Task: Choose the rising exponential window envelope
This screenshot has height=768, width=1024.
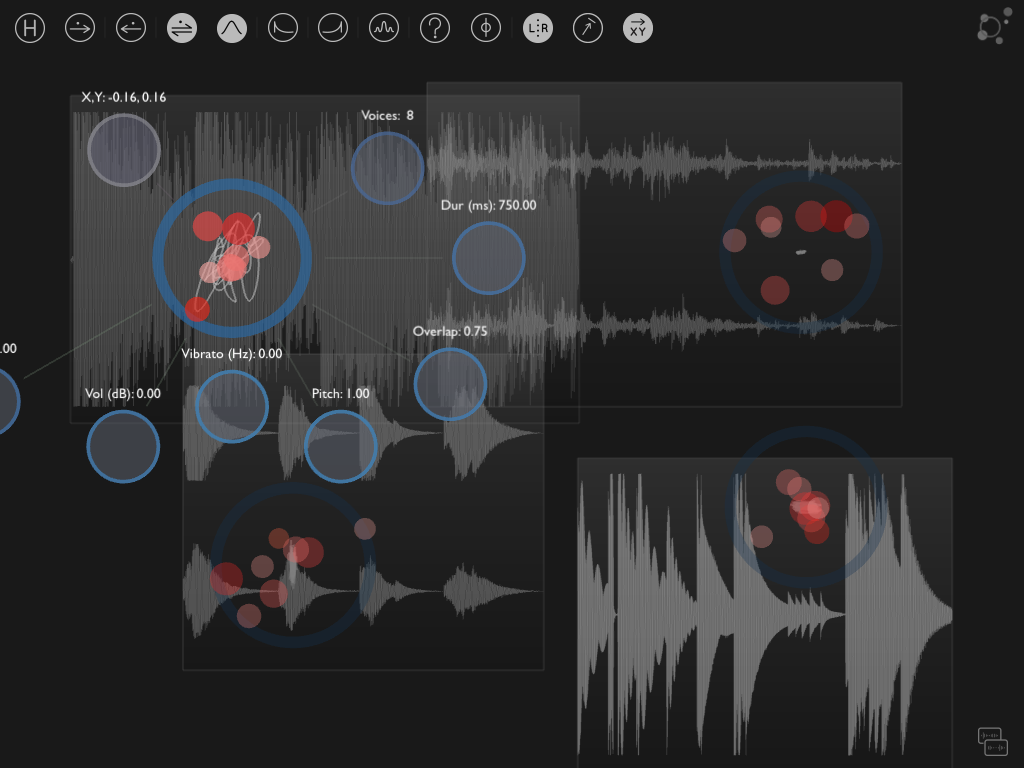Action: [333, 28]
